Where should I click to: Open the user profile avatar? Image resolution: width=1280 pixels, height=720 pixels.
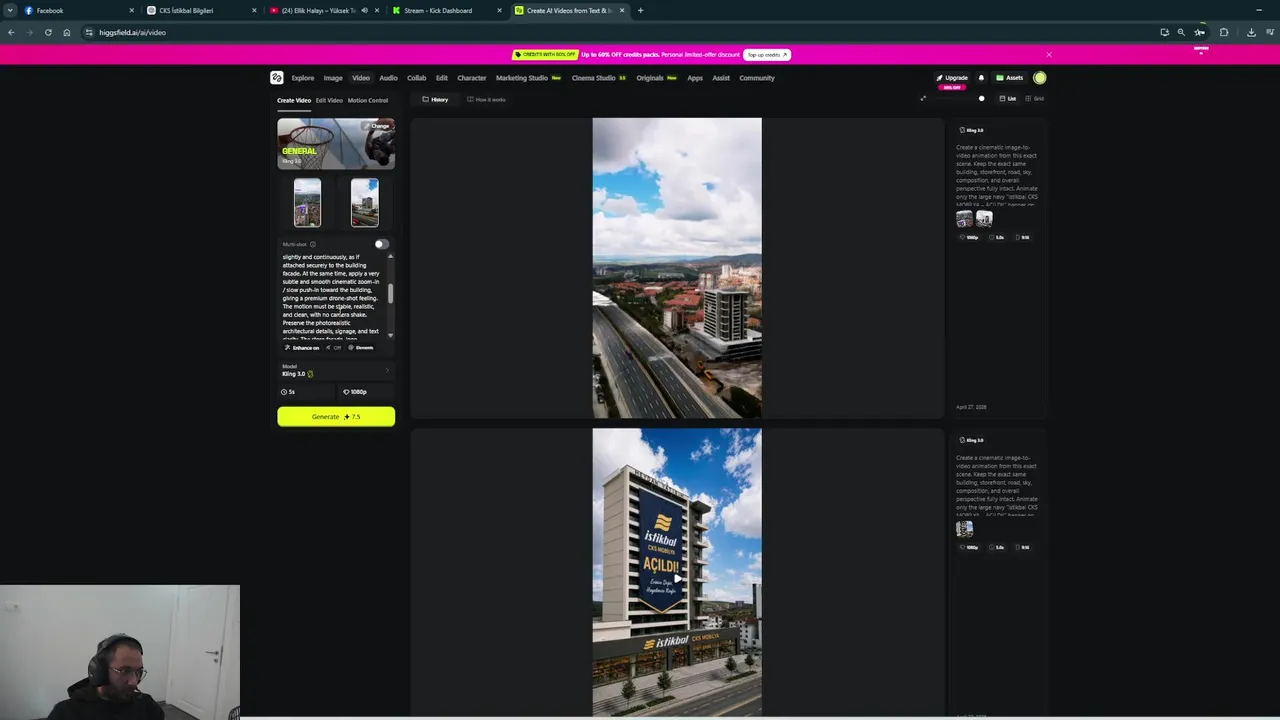click(x=1040, y=78)
